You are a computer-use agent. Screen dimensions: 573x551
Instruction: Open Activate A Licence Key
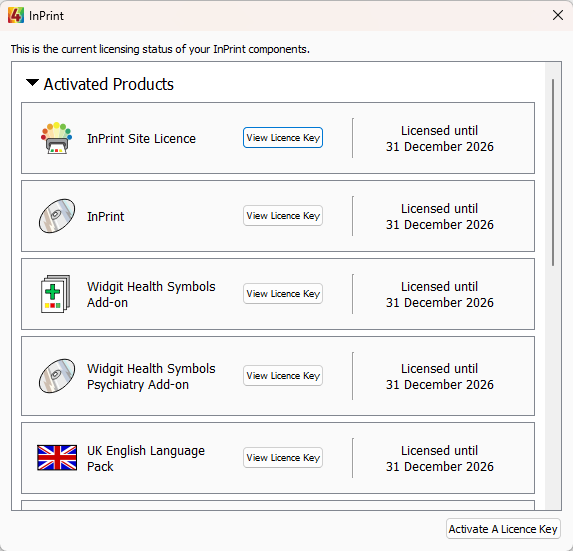(503, 529)
